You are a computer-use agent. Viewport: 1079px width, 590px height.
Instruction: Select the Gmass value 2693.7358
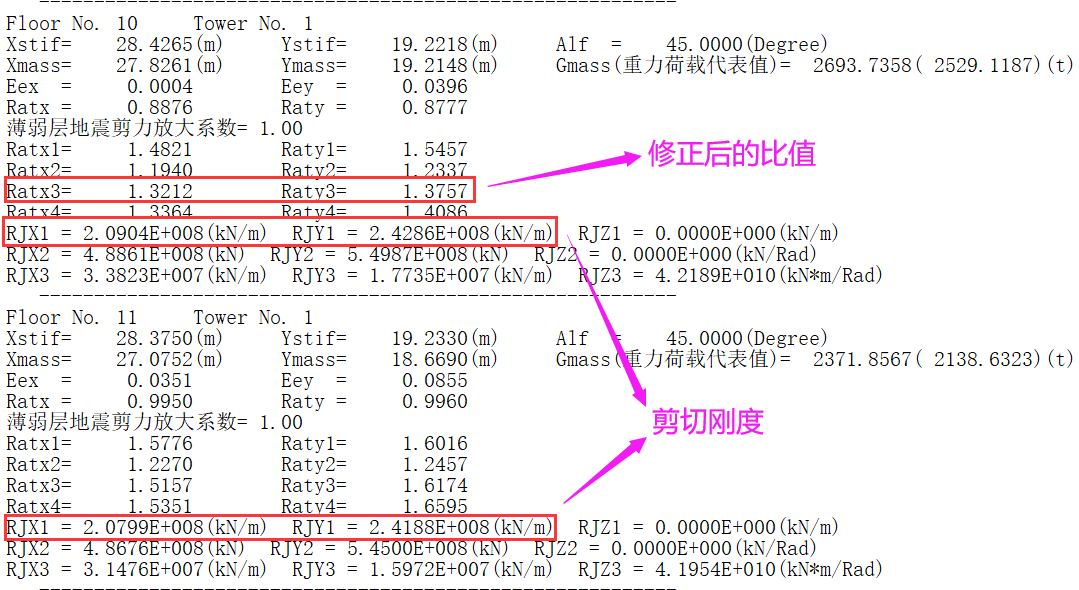[x=862, y=65]
